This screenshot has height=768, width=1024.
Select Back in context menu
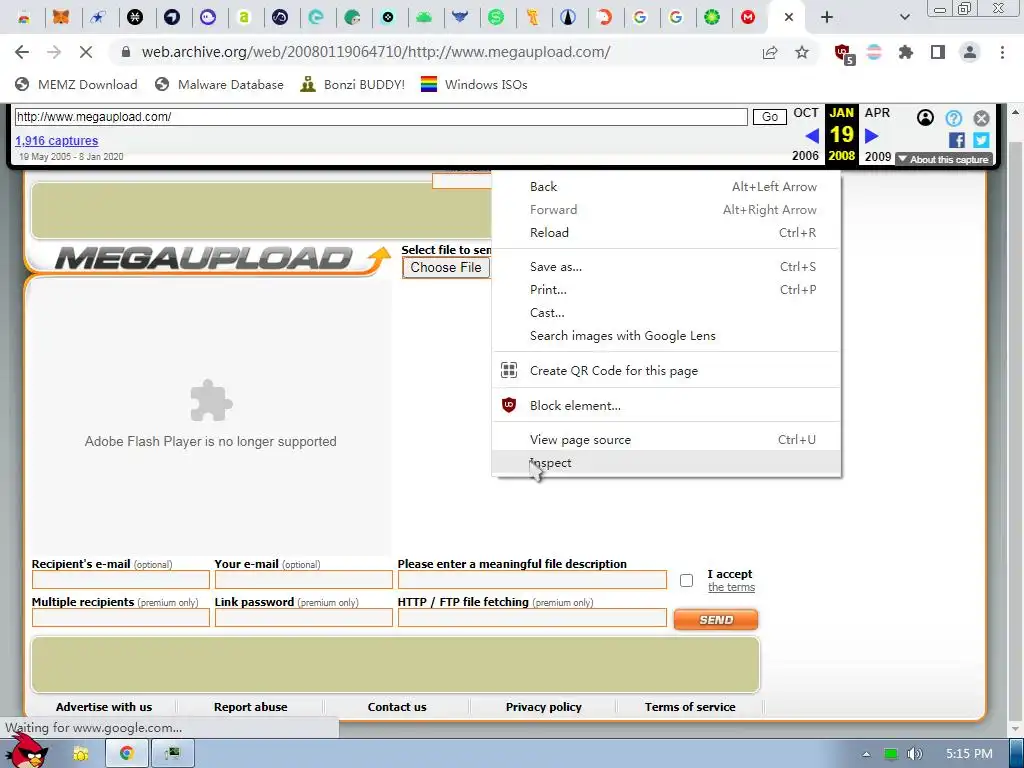(x=666, y=187)
